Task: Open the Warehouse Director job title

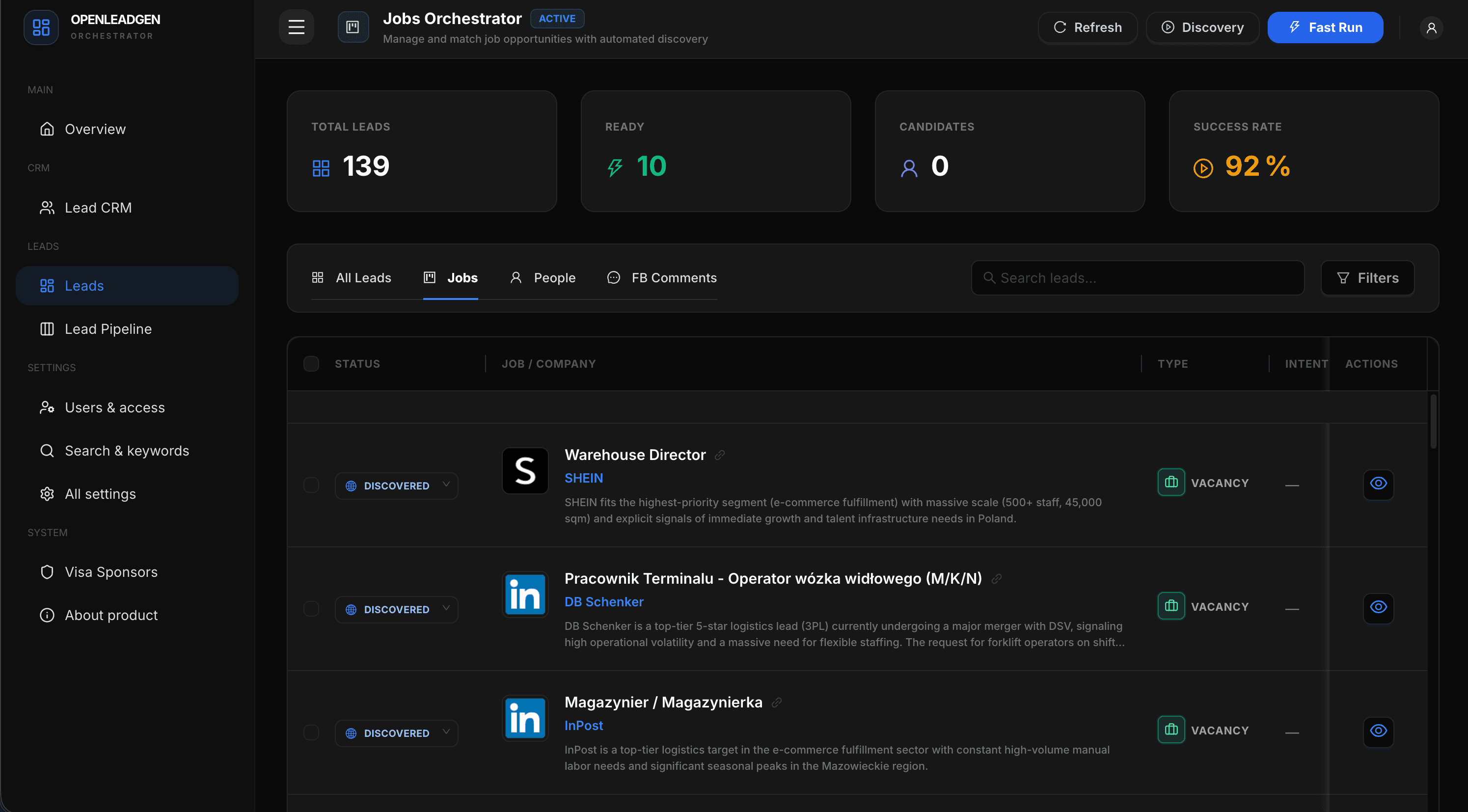Action: pos(635,455)
